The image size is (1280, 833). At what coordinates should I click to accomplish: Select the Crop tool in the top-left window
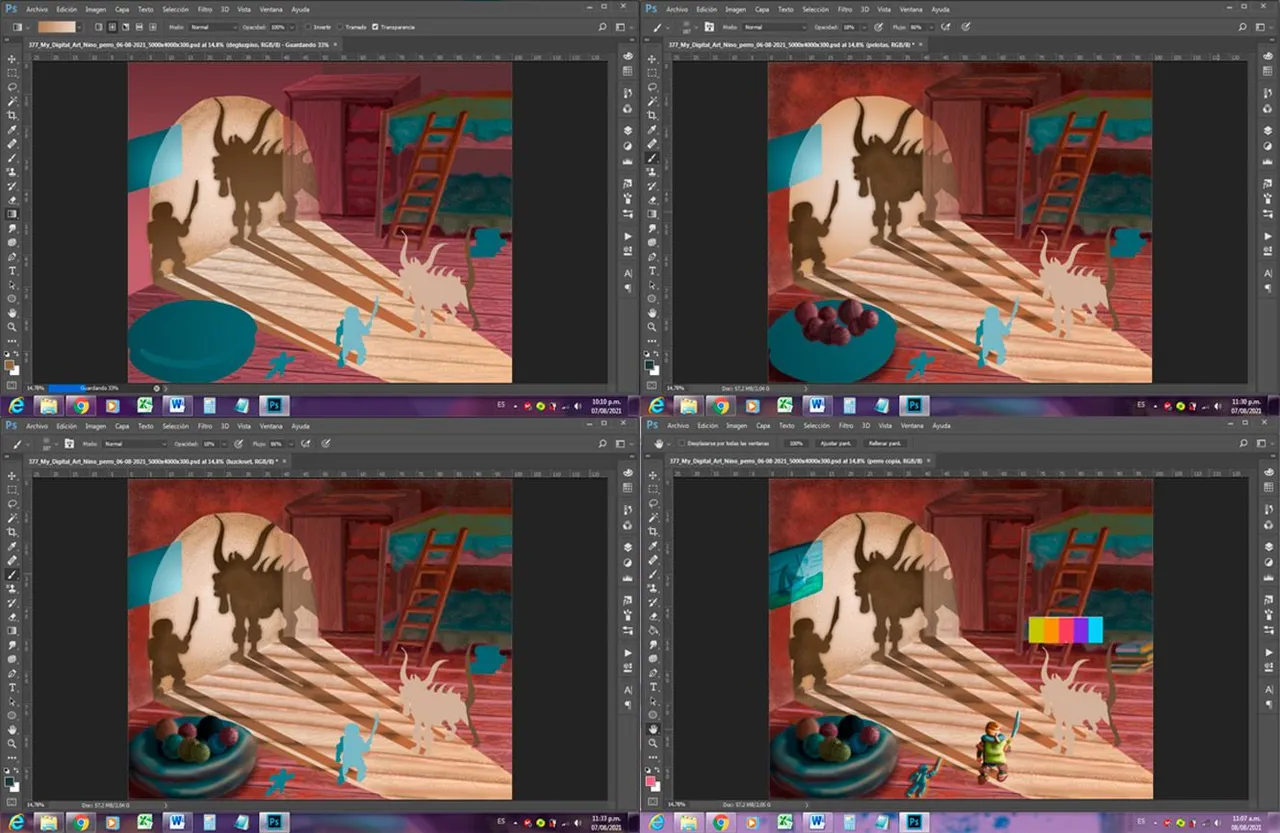coord(12,115)
